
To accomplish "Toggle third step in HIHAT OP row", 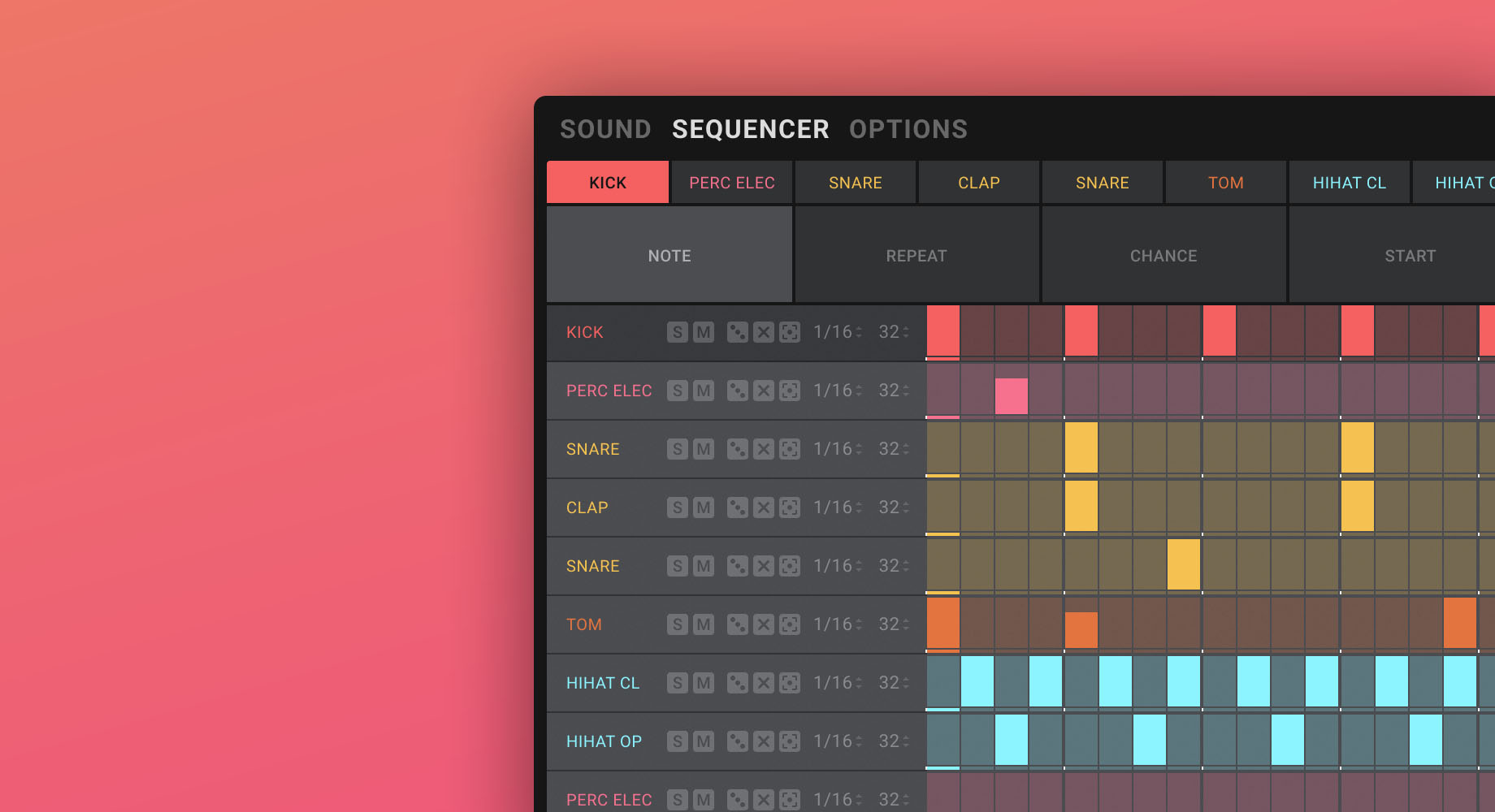I will click(1012, 740).
